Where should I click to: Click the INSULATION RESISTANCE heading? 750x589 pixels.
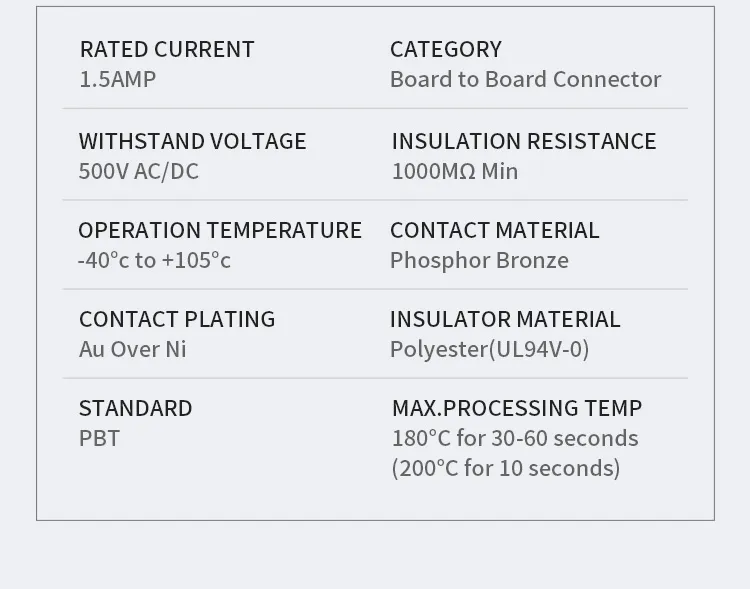523,141
